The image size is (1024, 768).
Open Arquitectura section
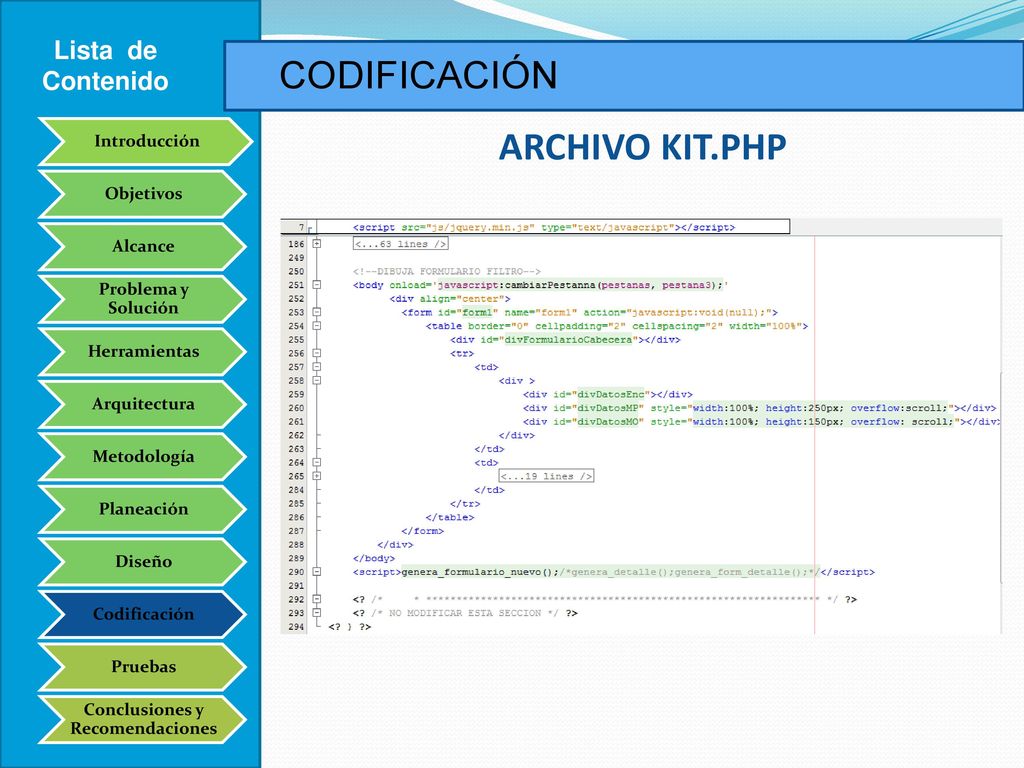tap(142, 404)
